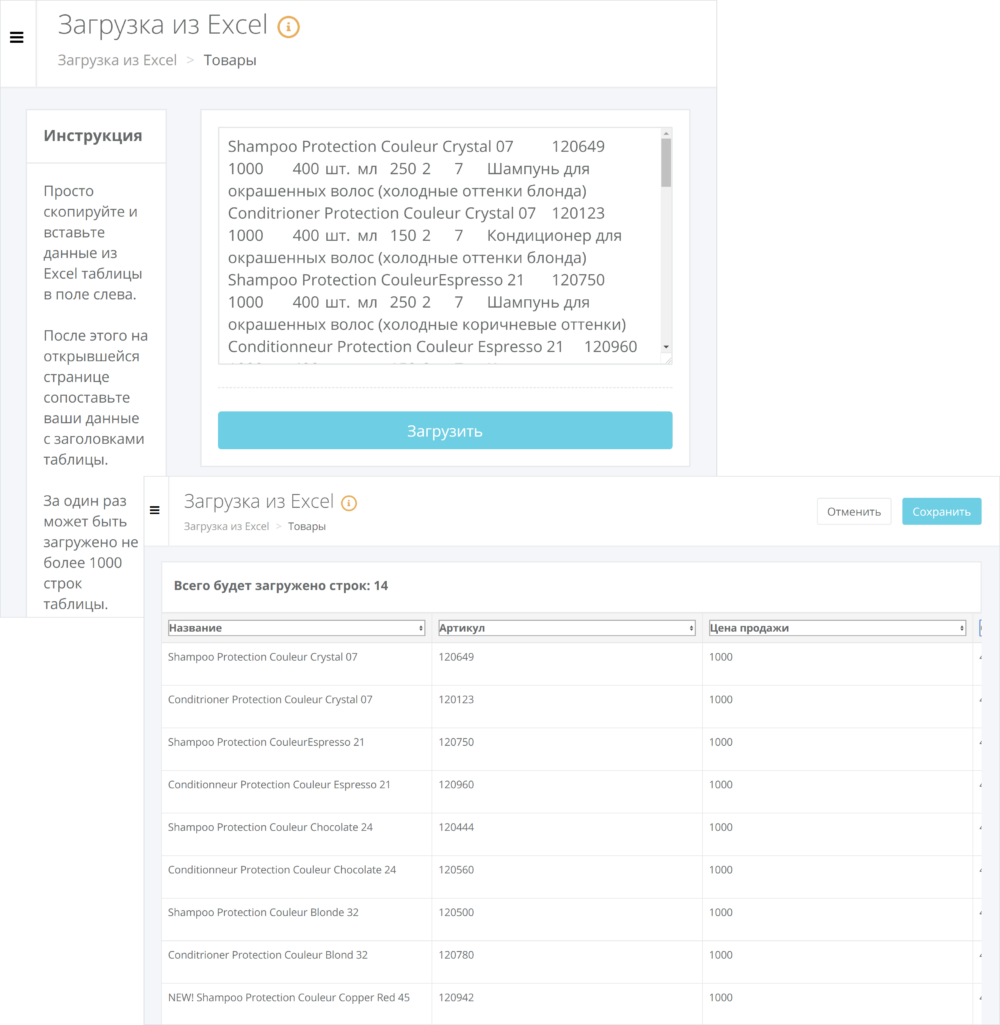
Task: Click price 1000 in the article 120960 row
Action: tap(721, 784)
